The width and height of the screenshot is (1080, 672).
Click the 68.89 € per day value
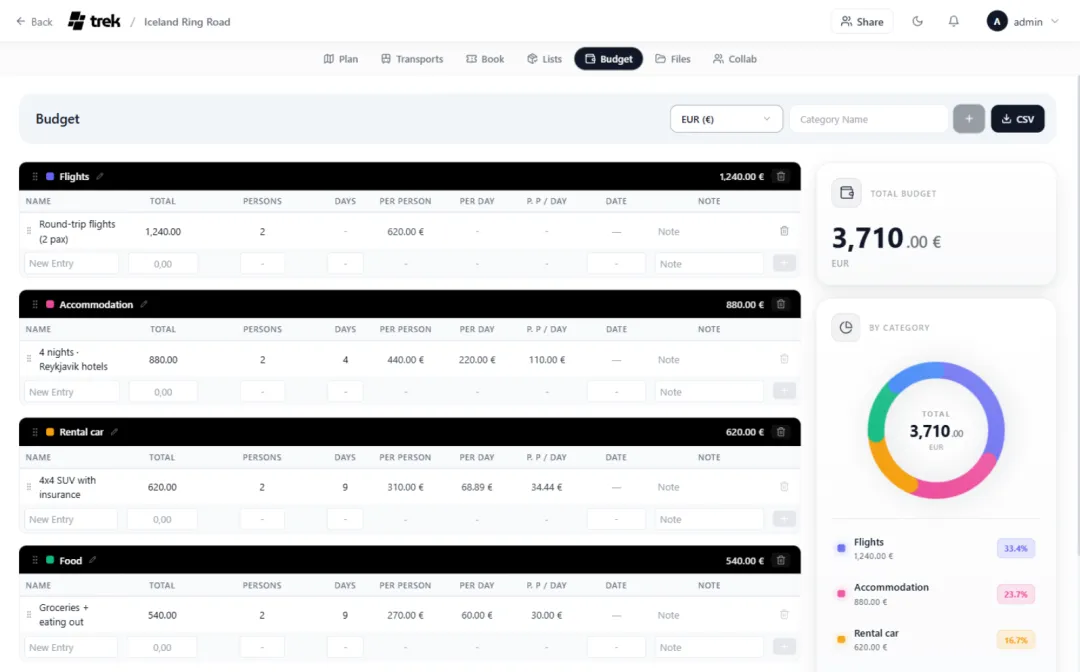point(477,487)
